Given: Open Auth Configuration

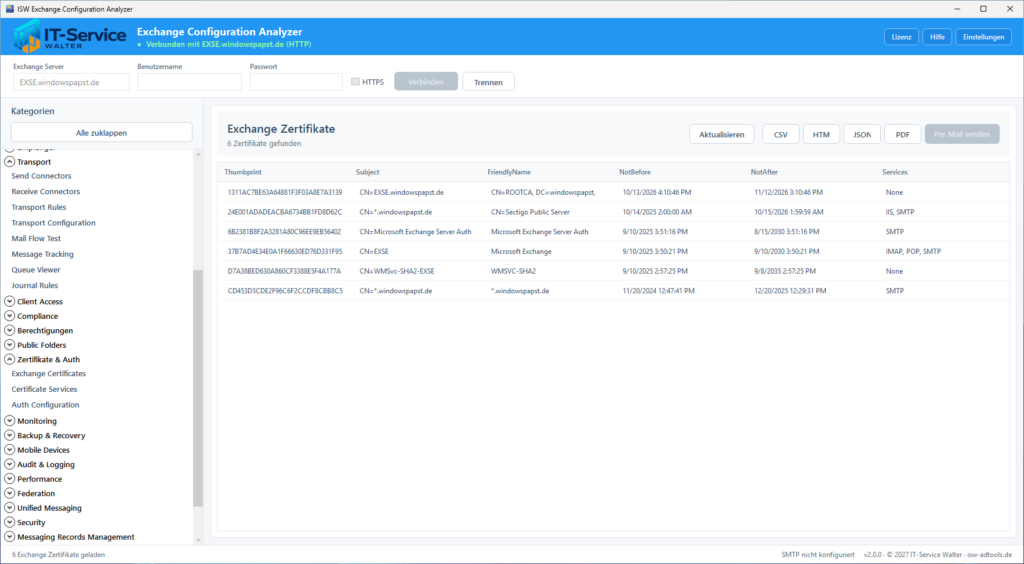Looking at the screenshot, I should pyautogui.click(x=45, y=405).
